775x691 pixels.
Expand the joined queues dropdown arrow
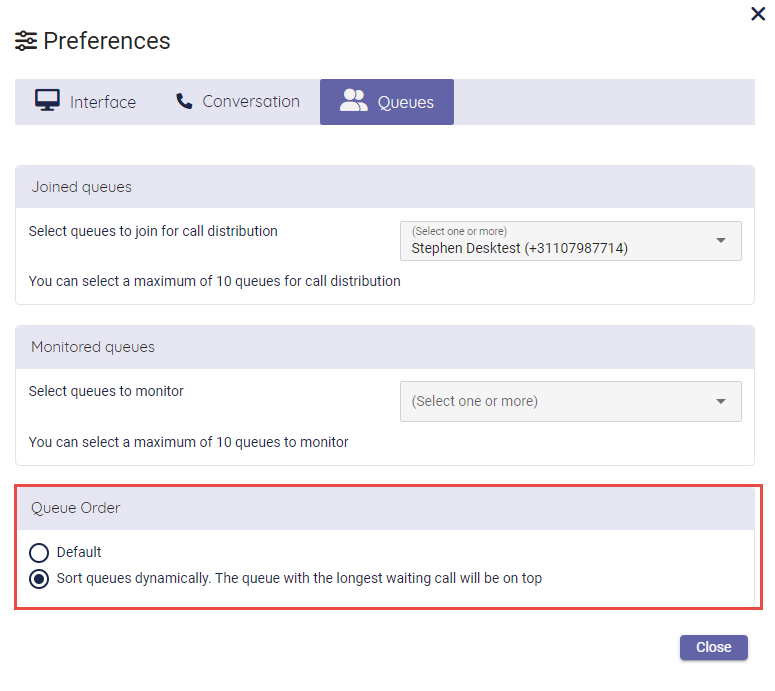pyautogui.click(x=720, y=241)
